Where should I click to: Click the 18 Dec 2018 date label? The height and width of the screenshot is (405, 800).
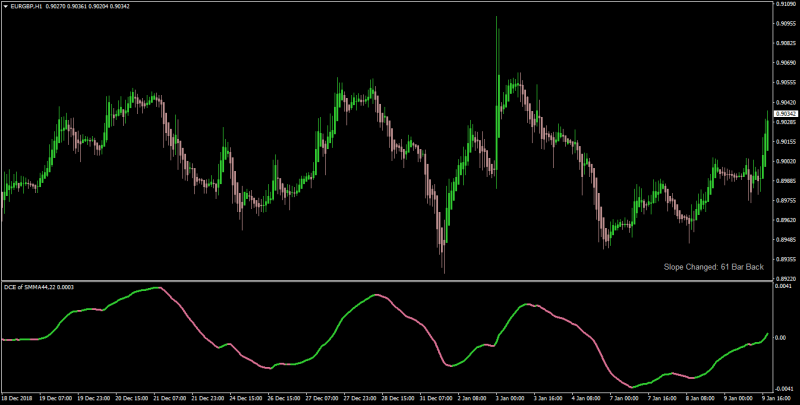17,396
